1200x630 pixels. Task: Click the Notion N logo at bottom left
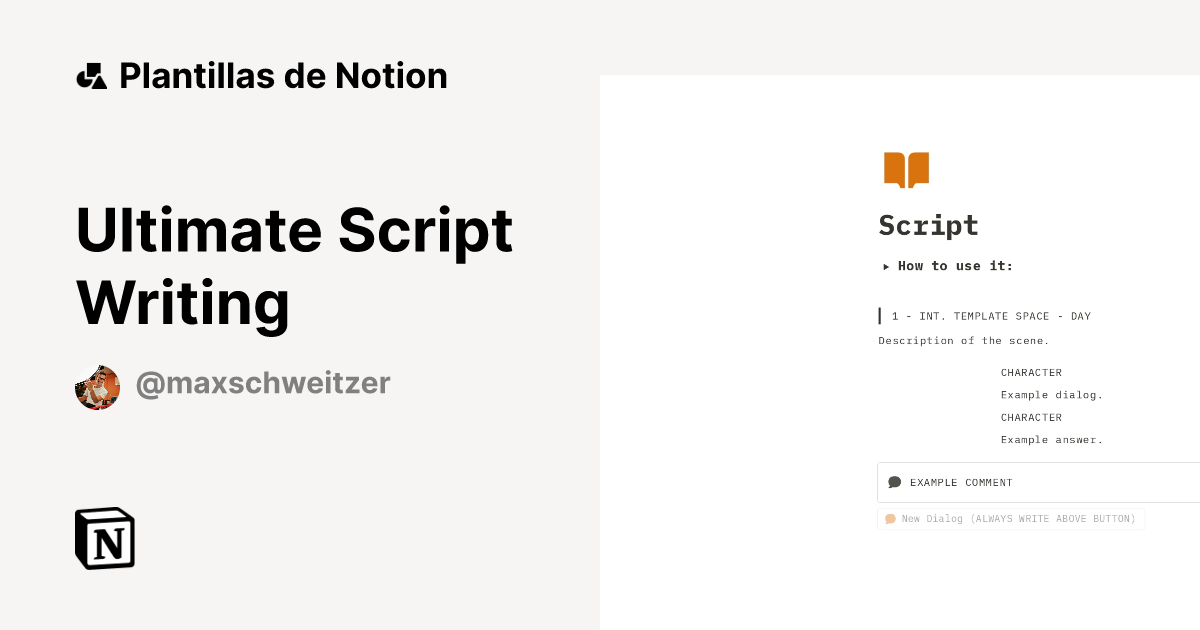click(104, 538)
